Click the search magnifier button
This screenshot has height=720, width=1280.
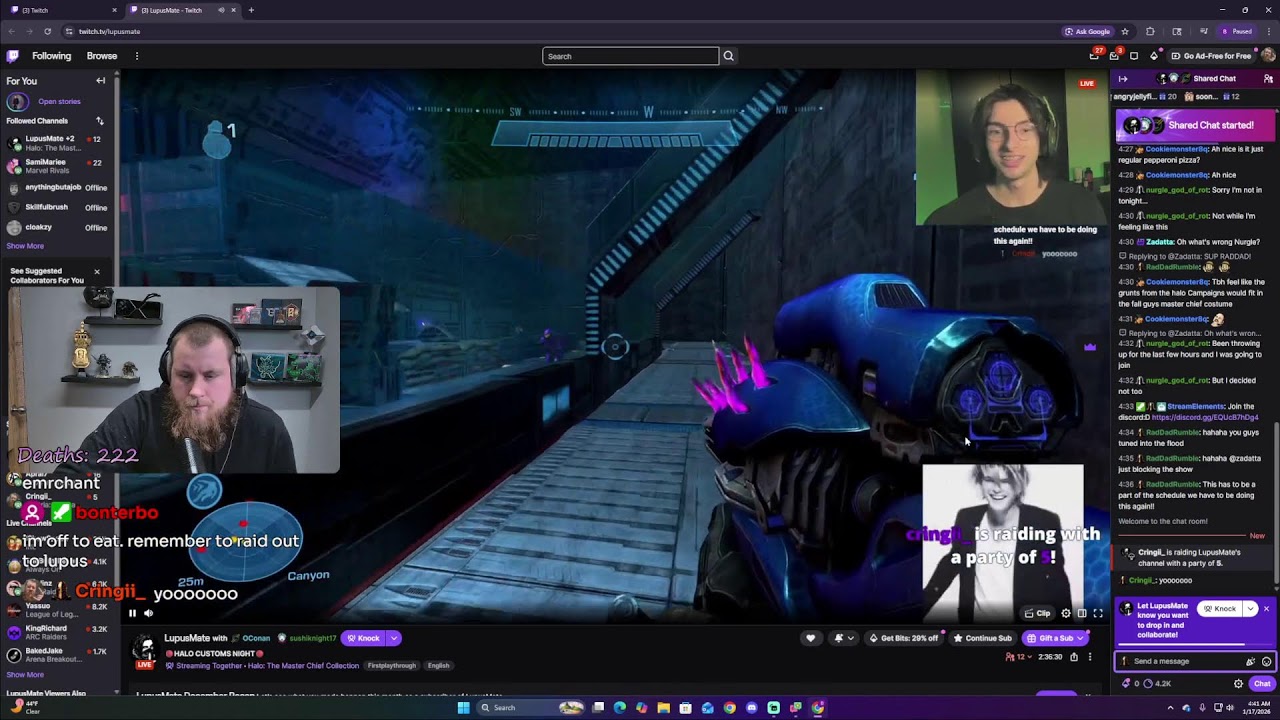728,56
